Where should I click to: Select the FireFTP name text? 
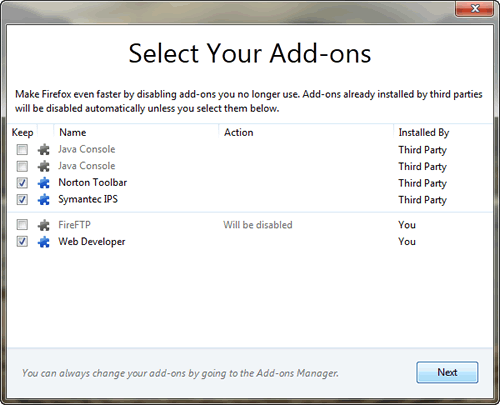coord(74,225)
